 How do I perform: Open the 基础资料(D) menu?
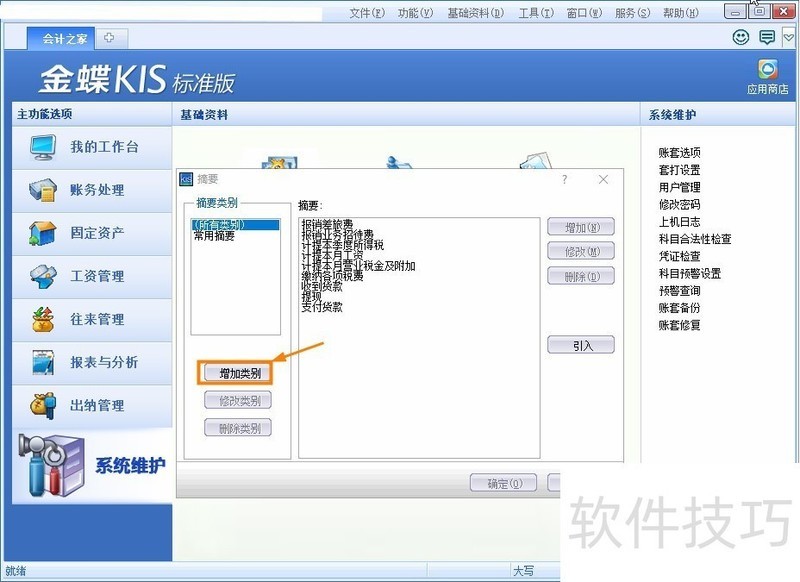pos(476,13)
